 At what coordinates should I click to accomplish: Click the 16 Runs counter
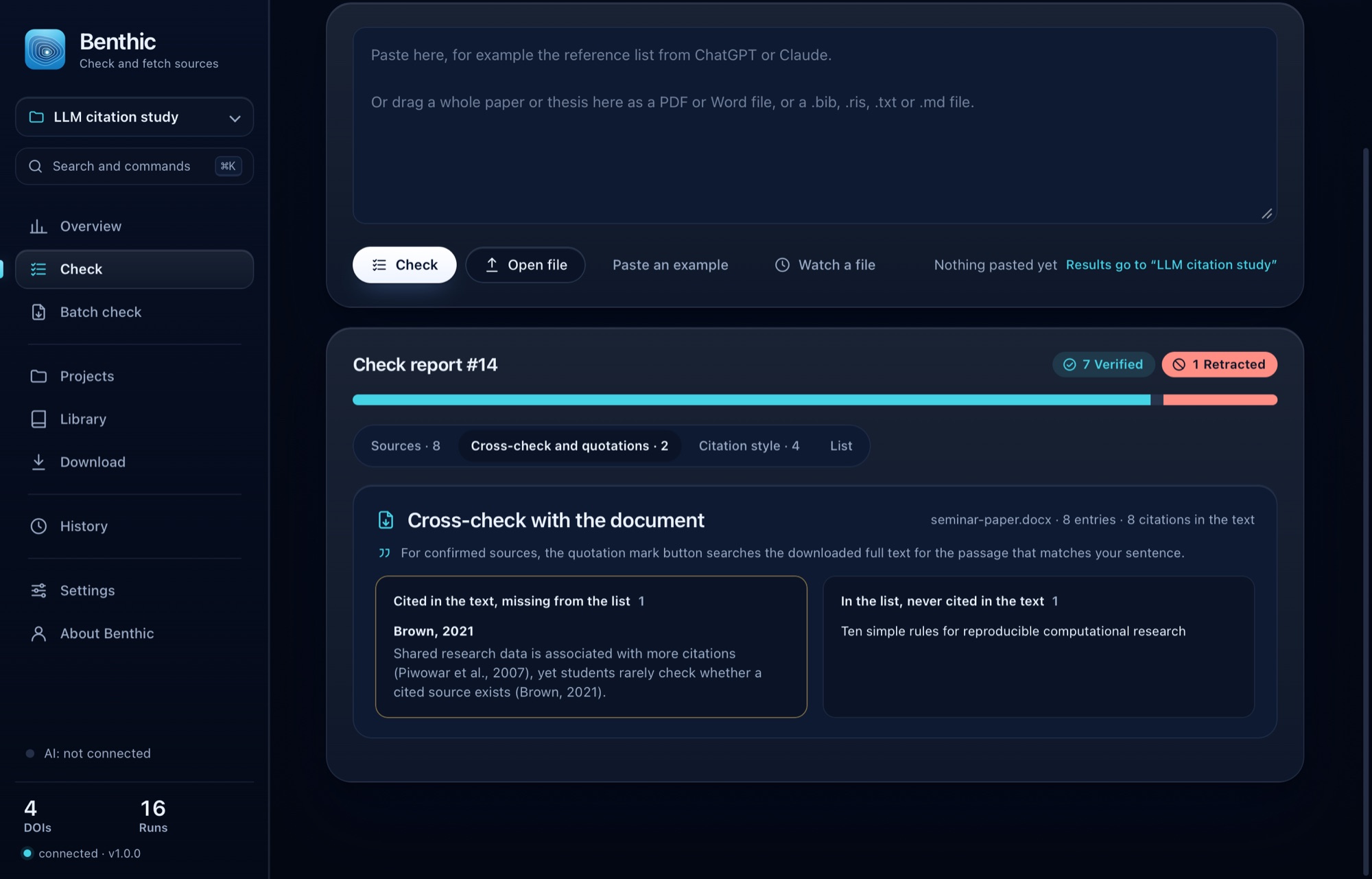pos(153,816)
